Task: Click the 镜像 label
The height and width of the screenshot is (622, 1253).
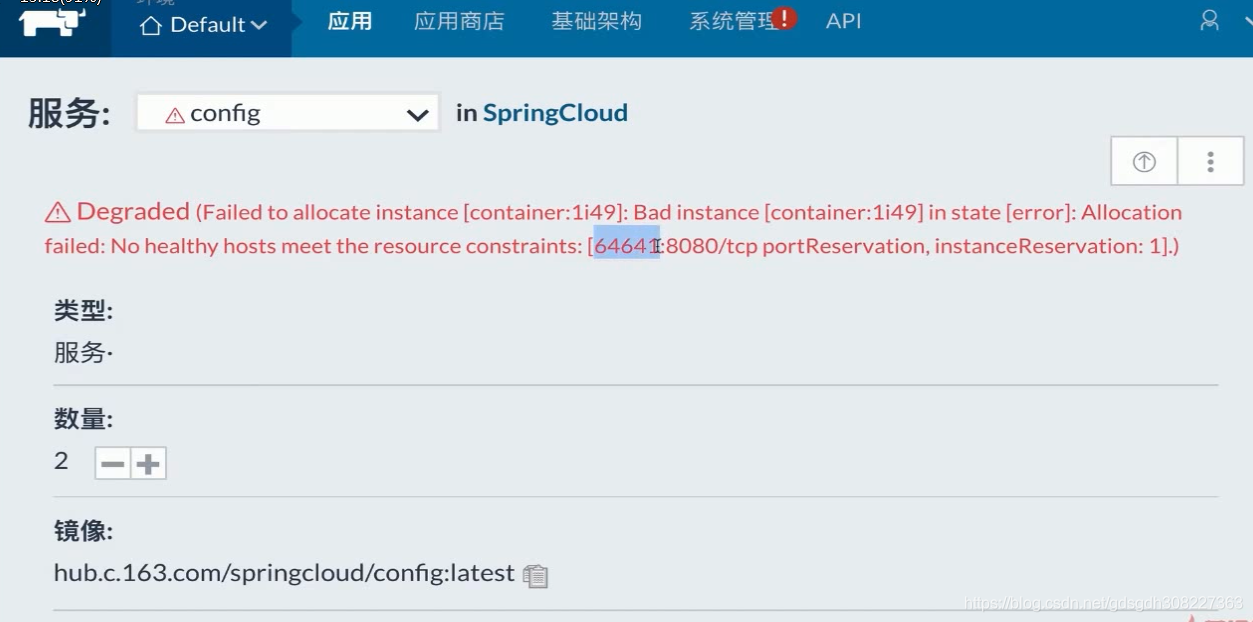Action: coord(83,531)
